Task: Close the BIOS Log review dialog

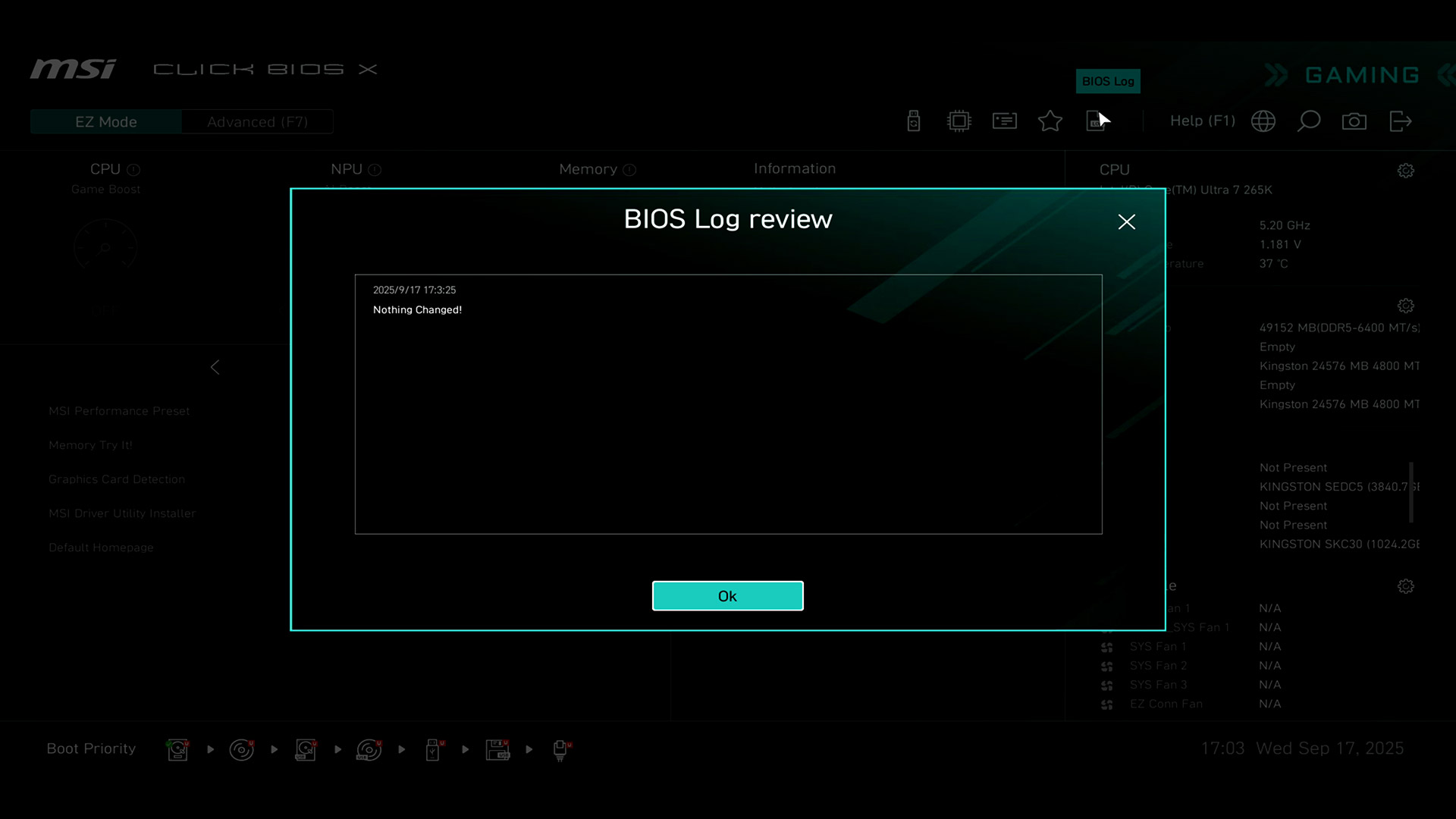Action: click(1126, 221)
